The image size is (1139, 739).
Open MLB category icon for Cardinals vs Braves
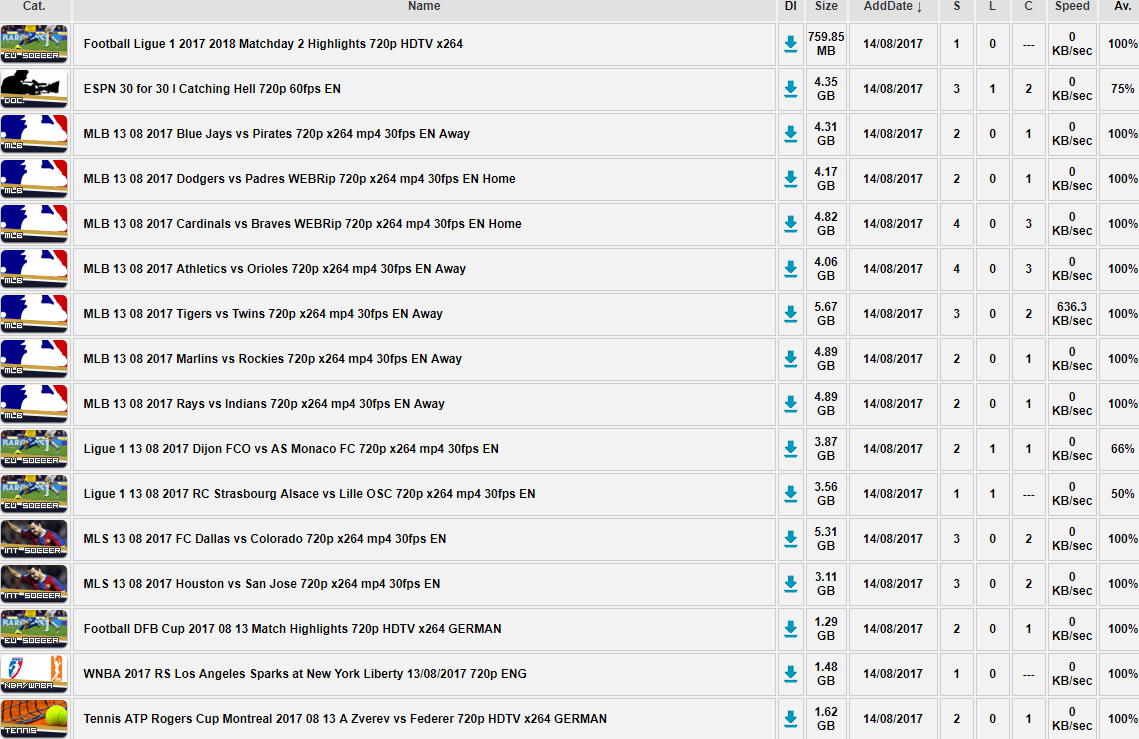point(34,224)
